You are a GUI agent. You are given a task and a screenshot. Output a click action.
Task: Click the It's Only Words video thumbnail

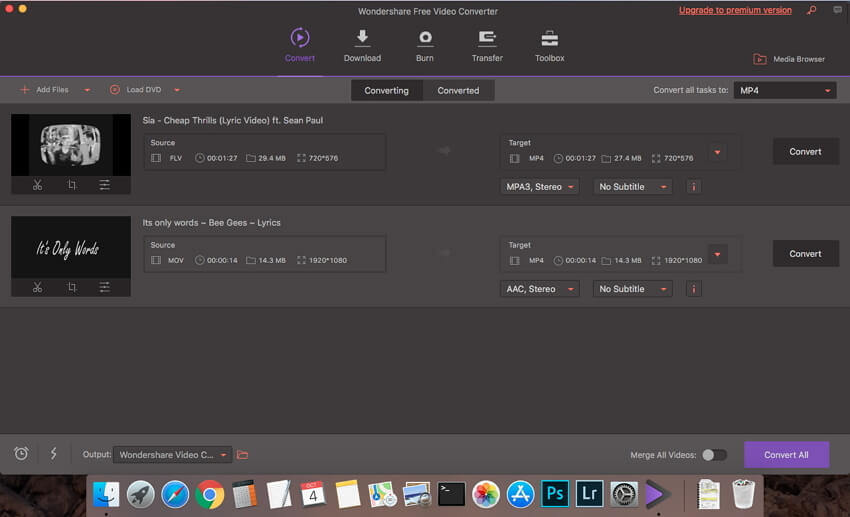tap(71, 247)
